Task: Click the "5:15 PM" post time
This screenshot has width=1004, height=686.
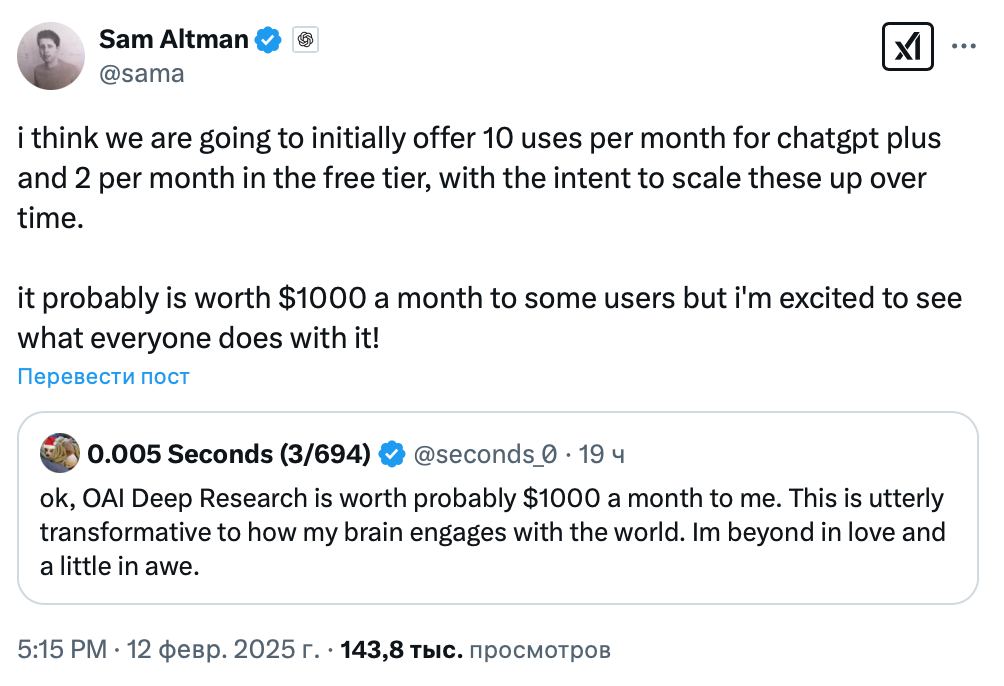Action: click(x=62, y=650)
